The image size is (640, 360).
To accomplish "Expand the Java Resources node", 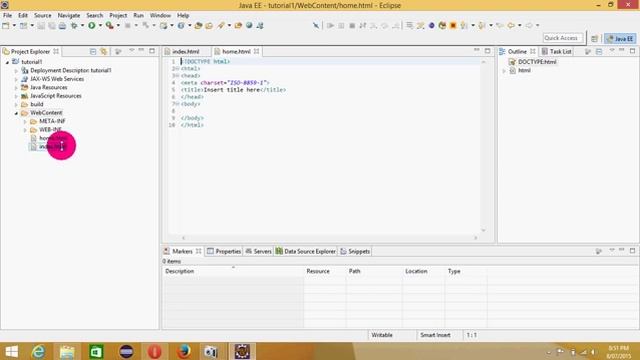I will click(x=16, y=88).
